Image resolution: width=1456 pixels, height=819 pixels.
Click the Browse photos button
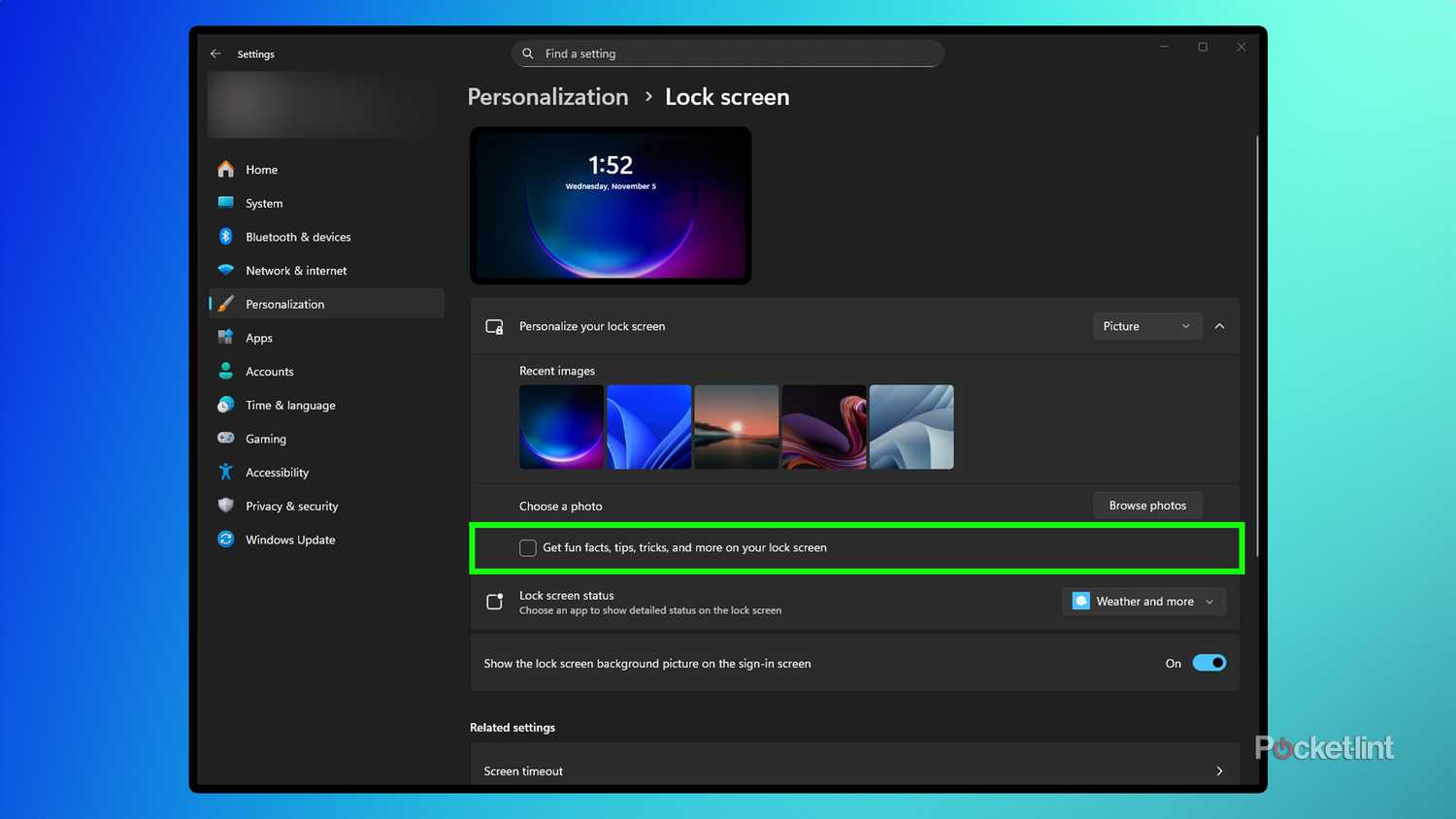click(x=1147, y=505)
